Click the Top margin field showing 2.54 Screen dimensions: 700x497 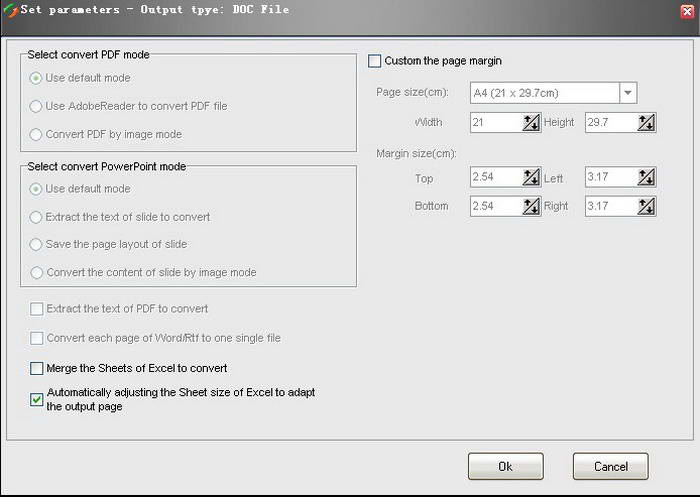(496, 177)
